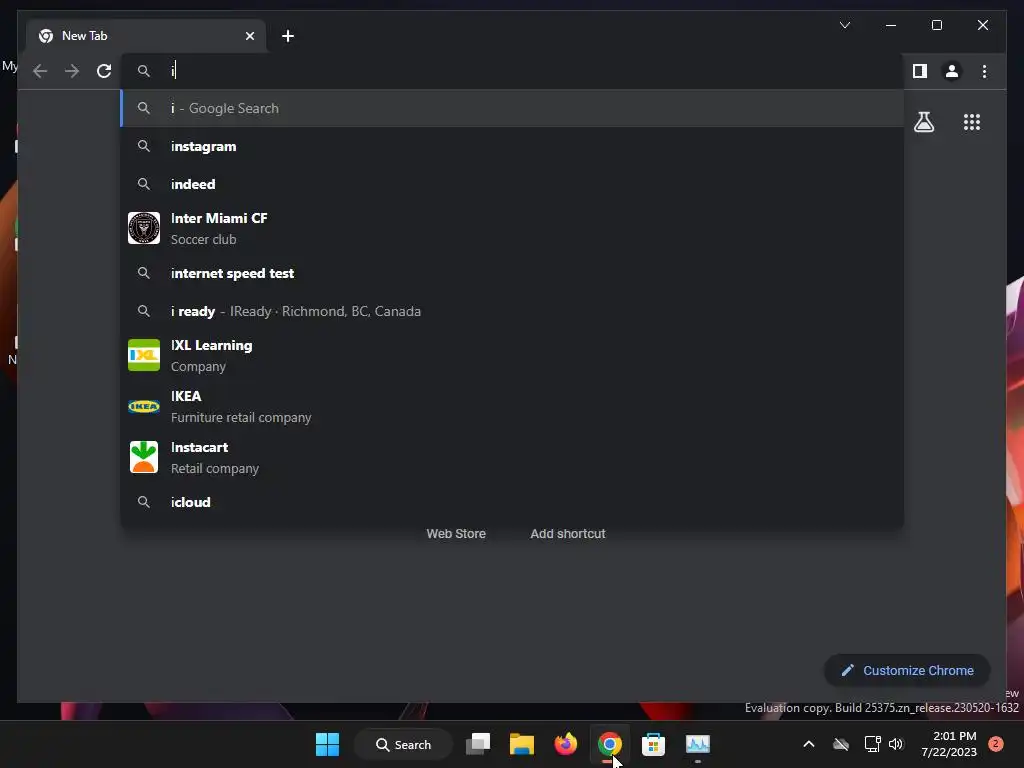Click the Instacart carrot logo
Image resolution: width=1024 pixels, height=768 pixels.
click(x=144, y=457)
